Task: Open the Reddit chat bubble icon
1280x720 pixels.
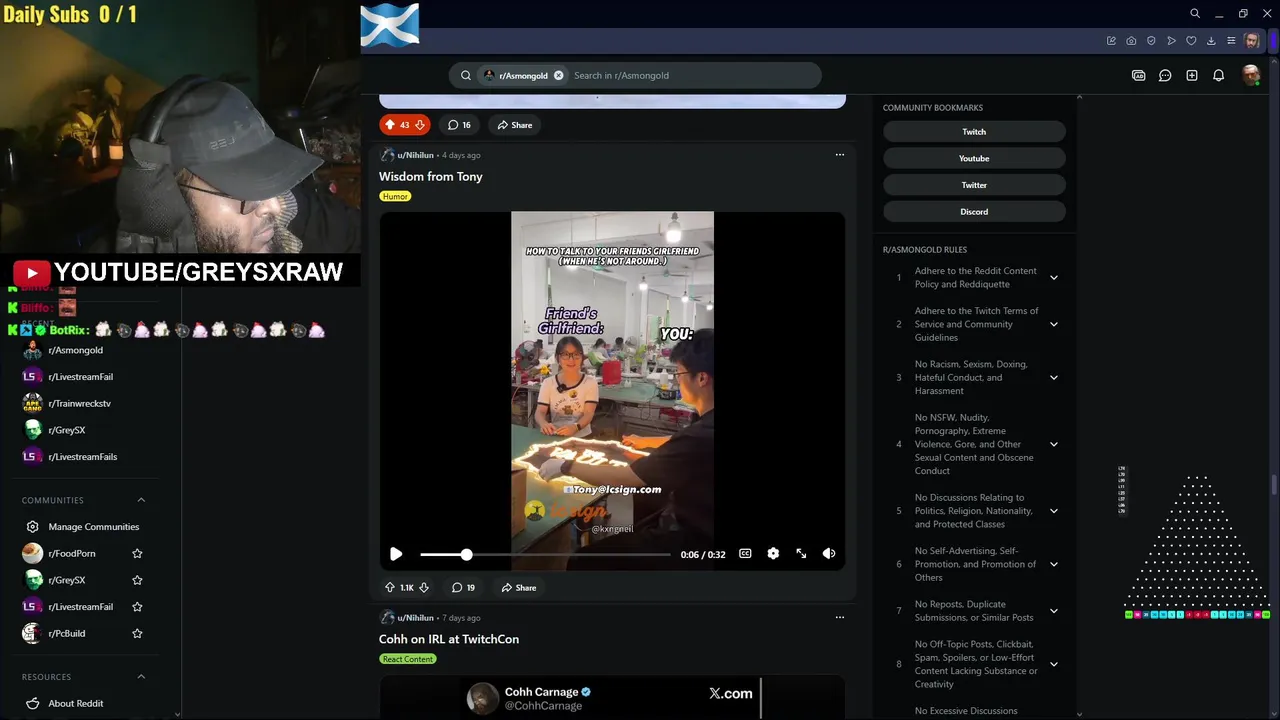Action: pyautogui.click(x=1165, y=75)
